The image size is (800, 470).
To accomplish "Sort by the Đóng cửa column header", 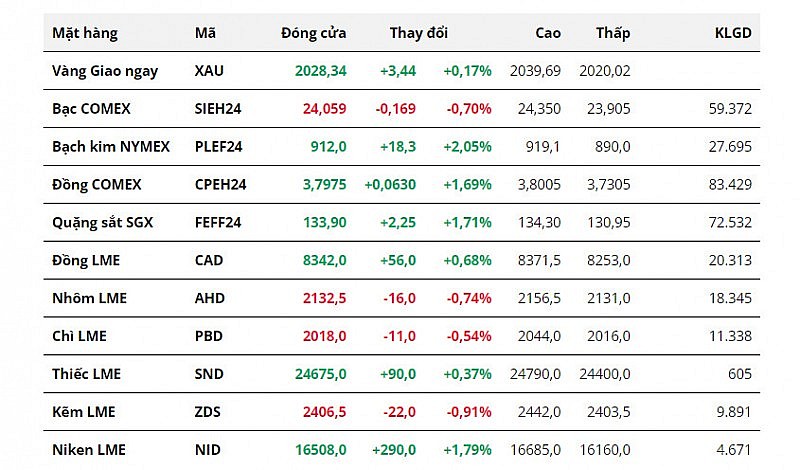I will [314, 33].
